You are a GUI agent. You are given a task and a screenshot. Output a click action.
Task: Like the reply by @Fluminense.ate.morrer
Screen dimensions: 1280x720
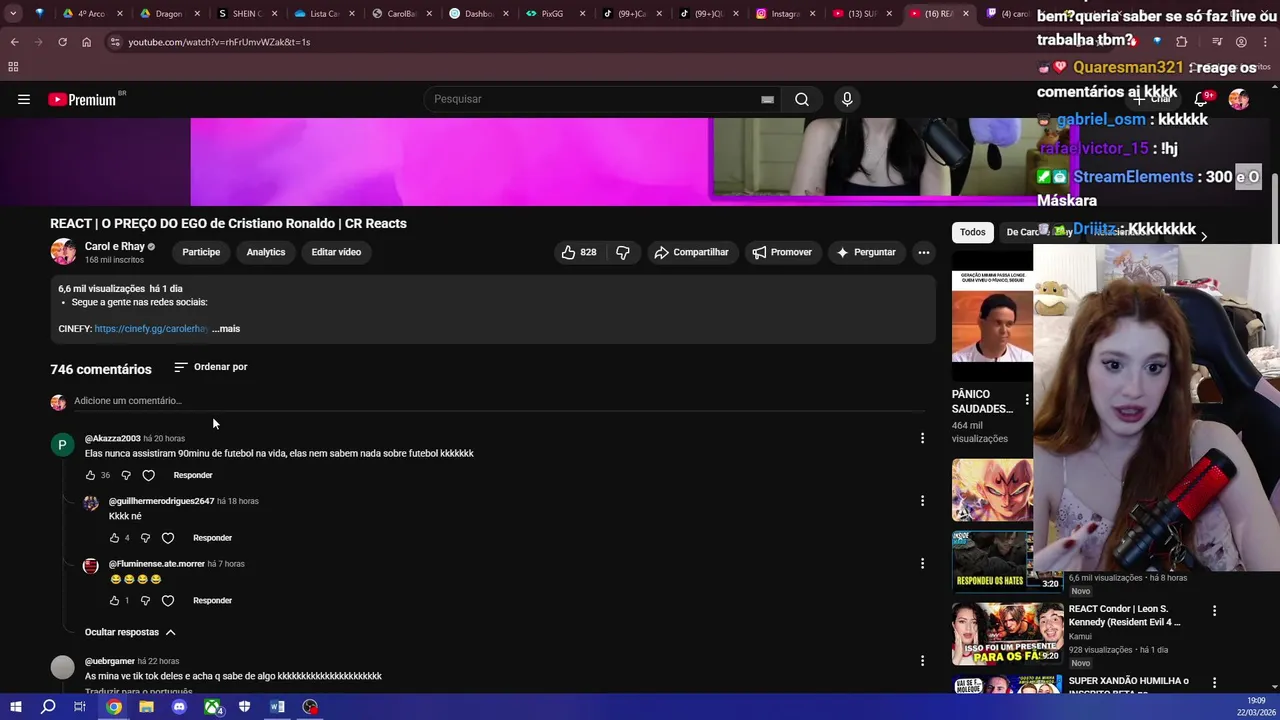coord(114,601)
